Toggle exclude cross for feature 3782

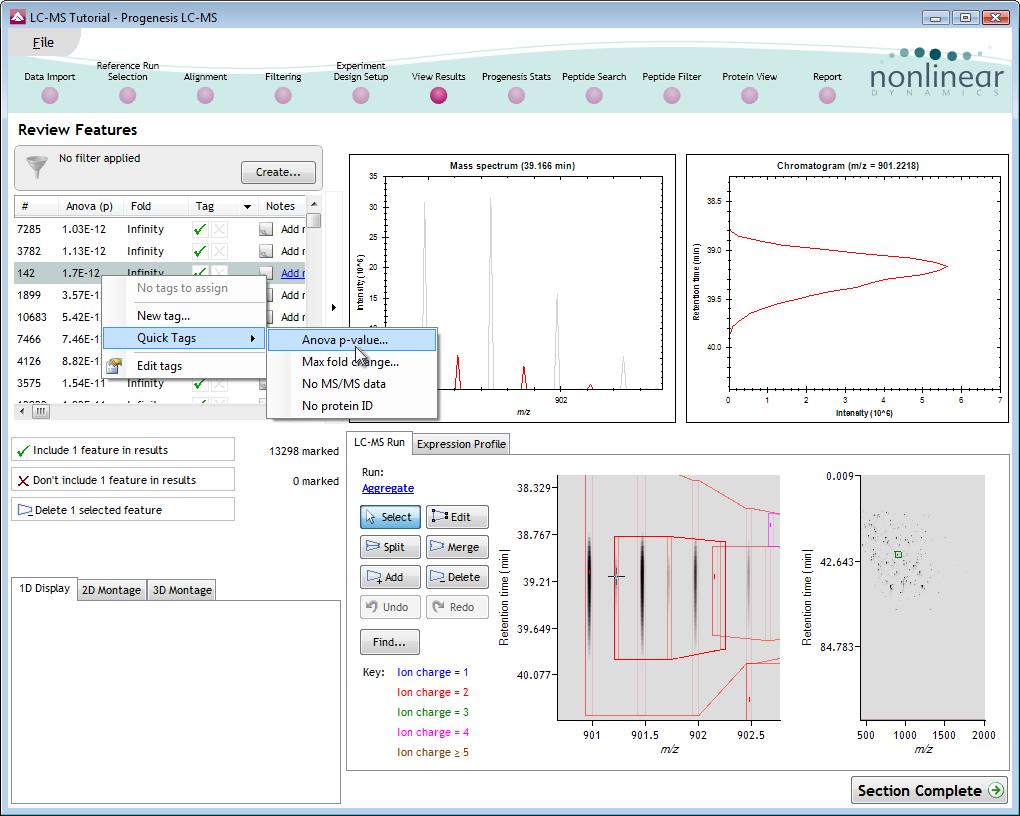220,251
